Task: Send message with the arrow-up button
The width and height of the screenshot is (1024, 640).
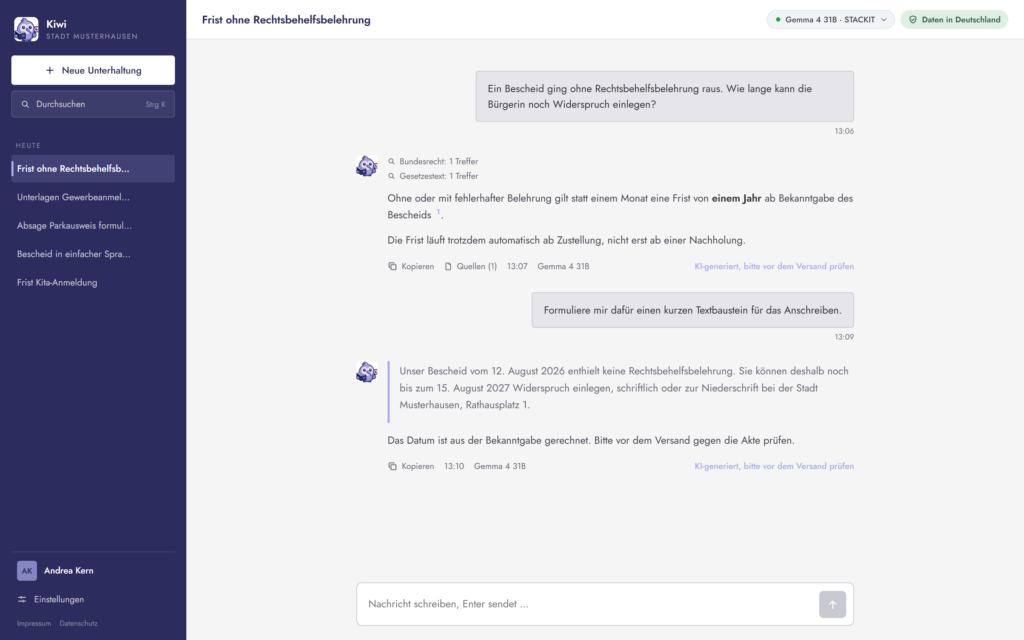Action: click(832, 604)
